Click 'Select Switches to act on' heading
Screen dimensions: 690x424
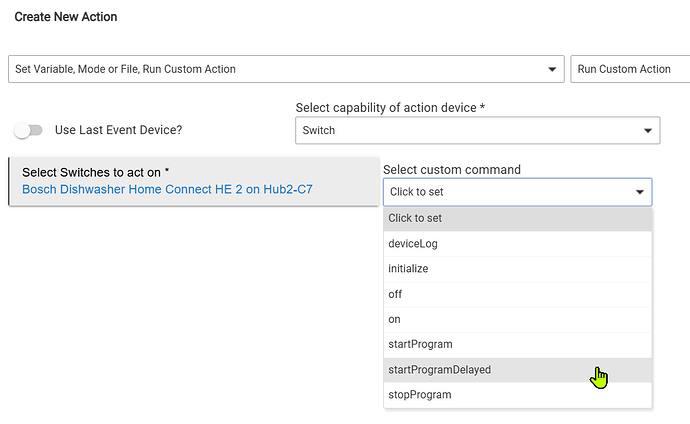point(95,173)
